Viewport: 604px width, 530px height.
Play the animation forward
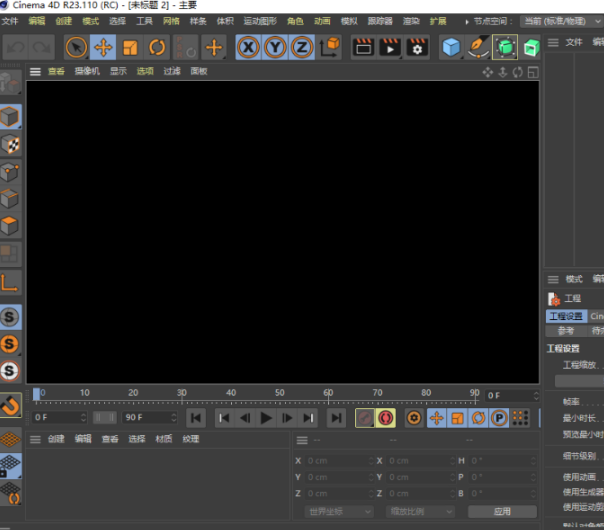pyautogui.click(x=266, y=418)
